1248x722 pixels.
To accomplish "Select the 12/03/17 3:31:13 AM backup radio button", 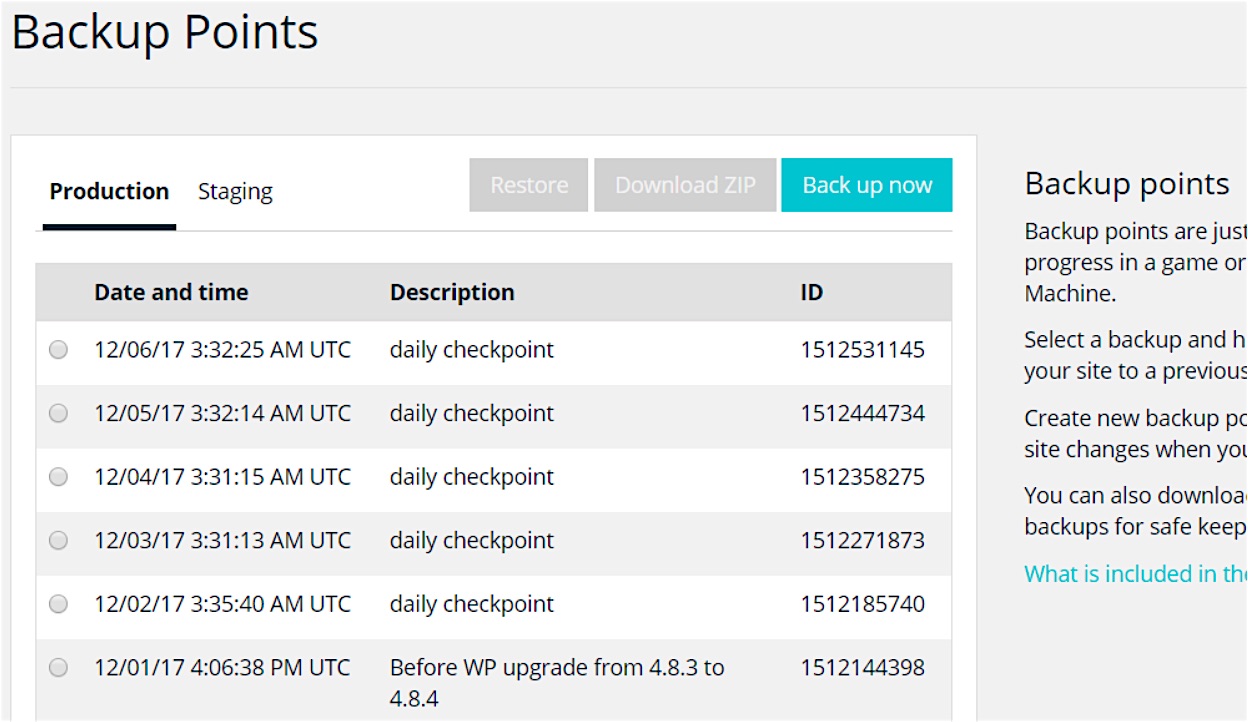I will tap(59, 540).
